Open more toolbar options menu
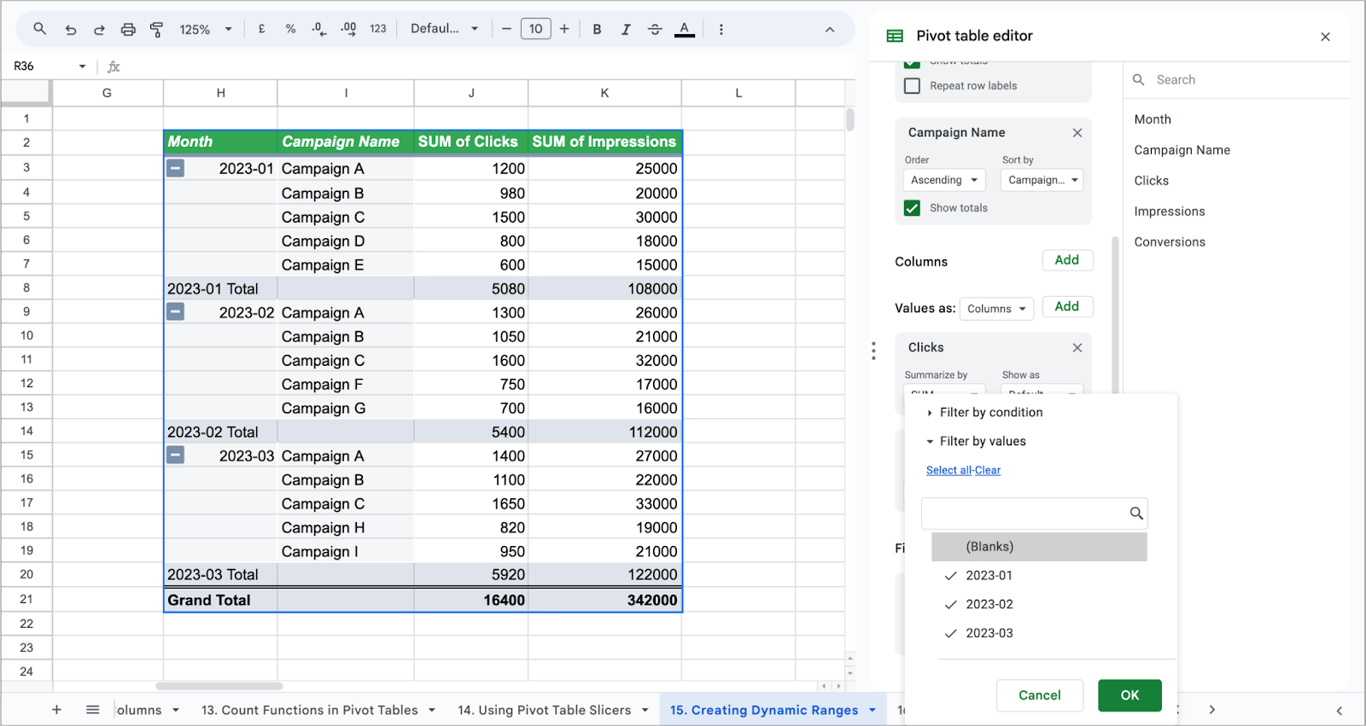 tap(721, 29)
